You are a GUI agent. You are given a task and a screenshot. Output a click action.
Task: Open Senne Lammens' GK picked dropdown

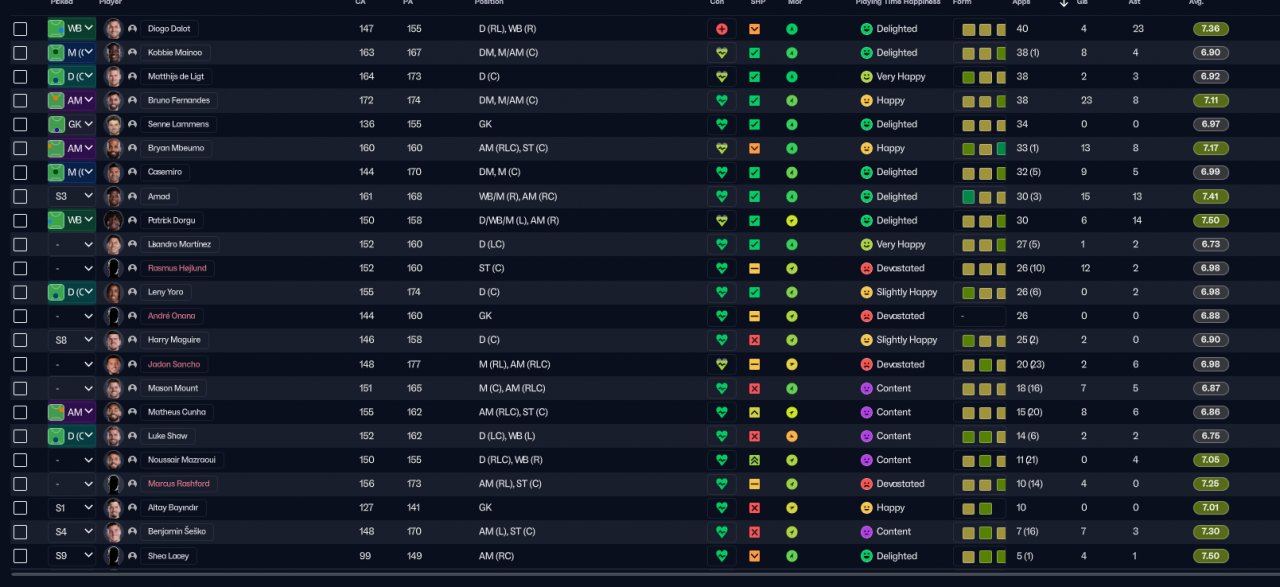71,125
